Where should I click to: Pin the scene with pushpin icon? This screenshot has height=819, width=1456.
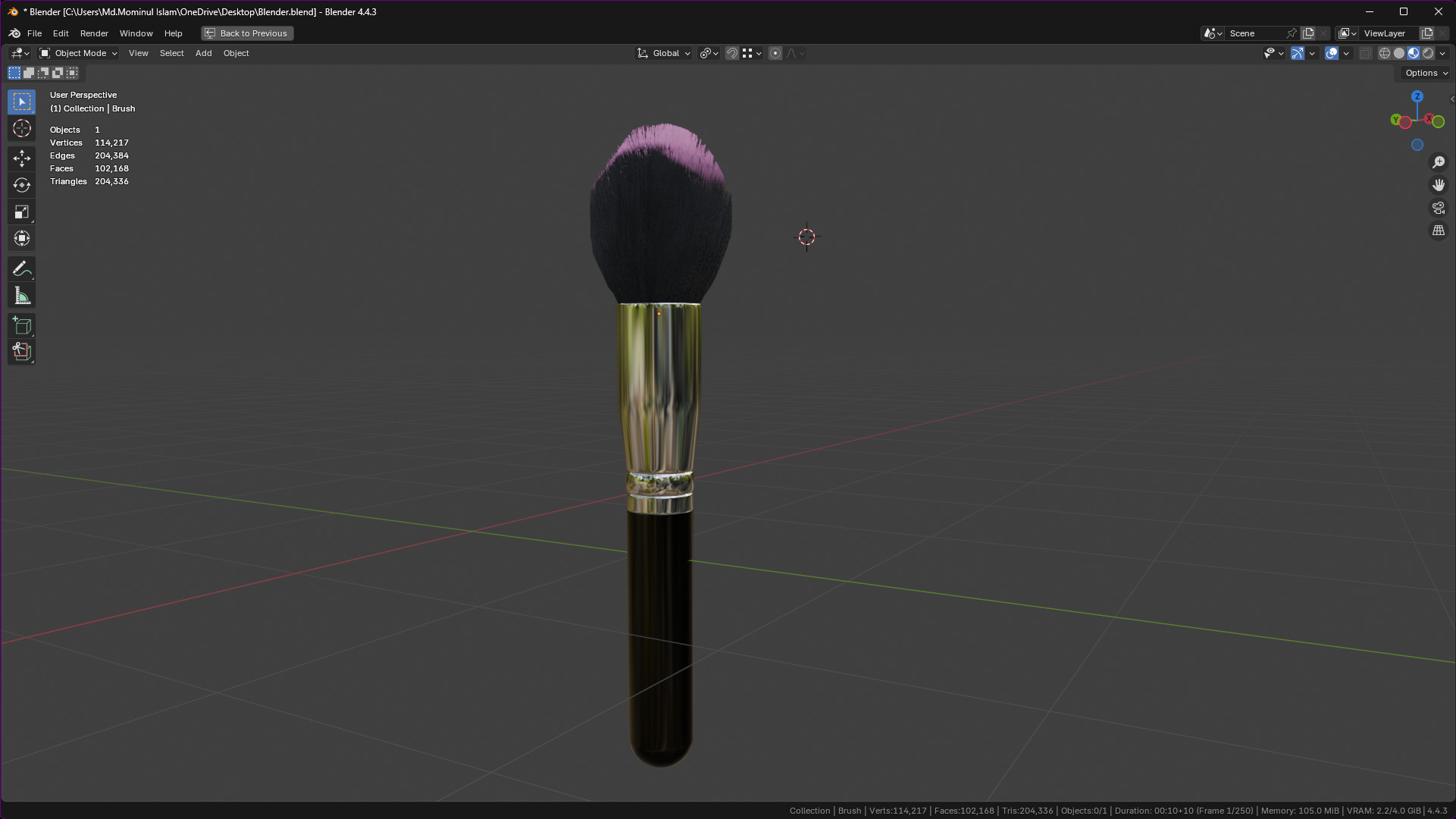coord(1292,33)
